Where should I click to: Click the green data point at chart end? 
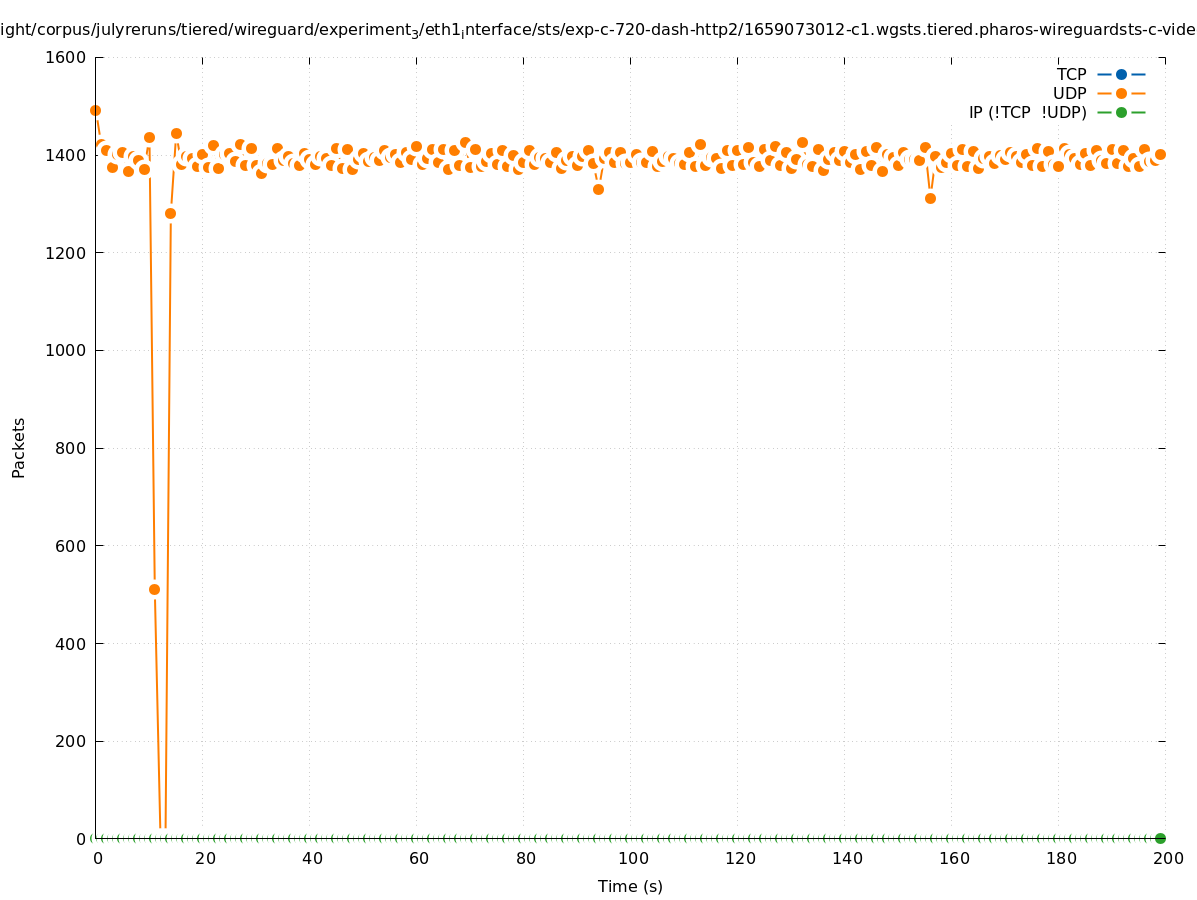tap(1160, 838)
